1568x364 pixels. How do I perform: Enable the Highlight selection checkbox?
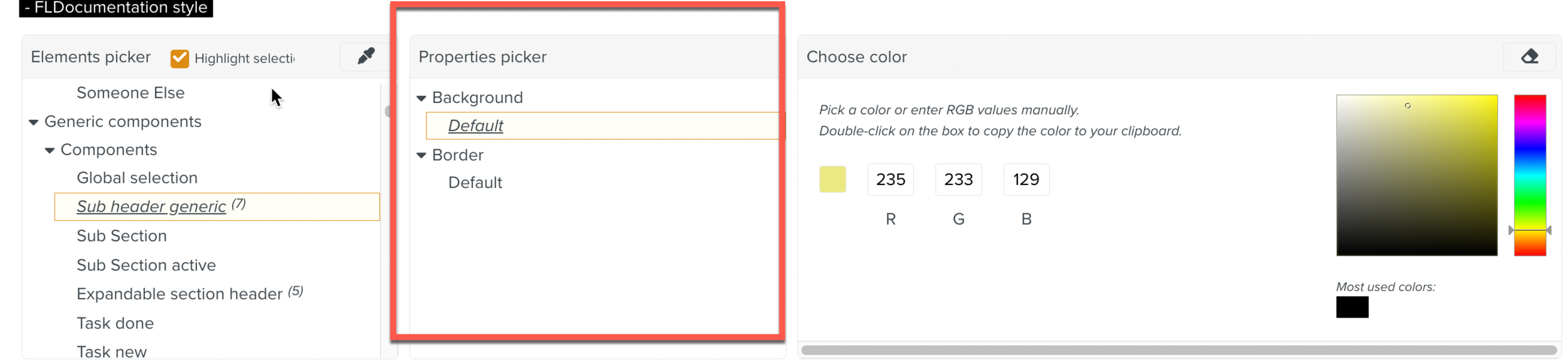[179, 57]
